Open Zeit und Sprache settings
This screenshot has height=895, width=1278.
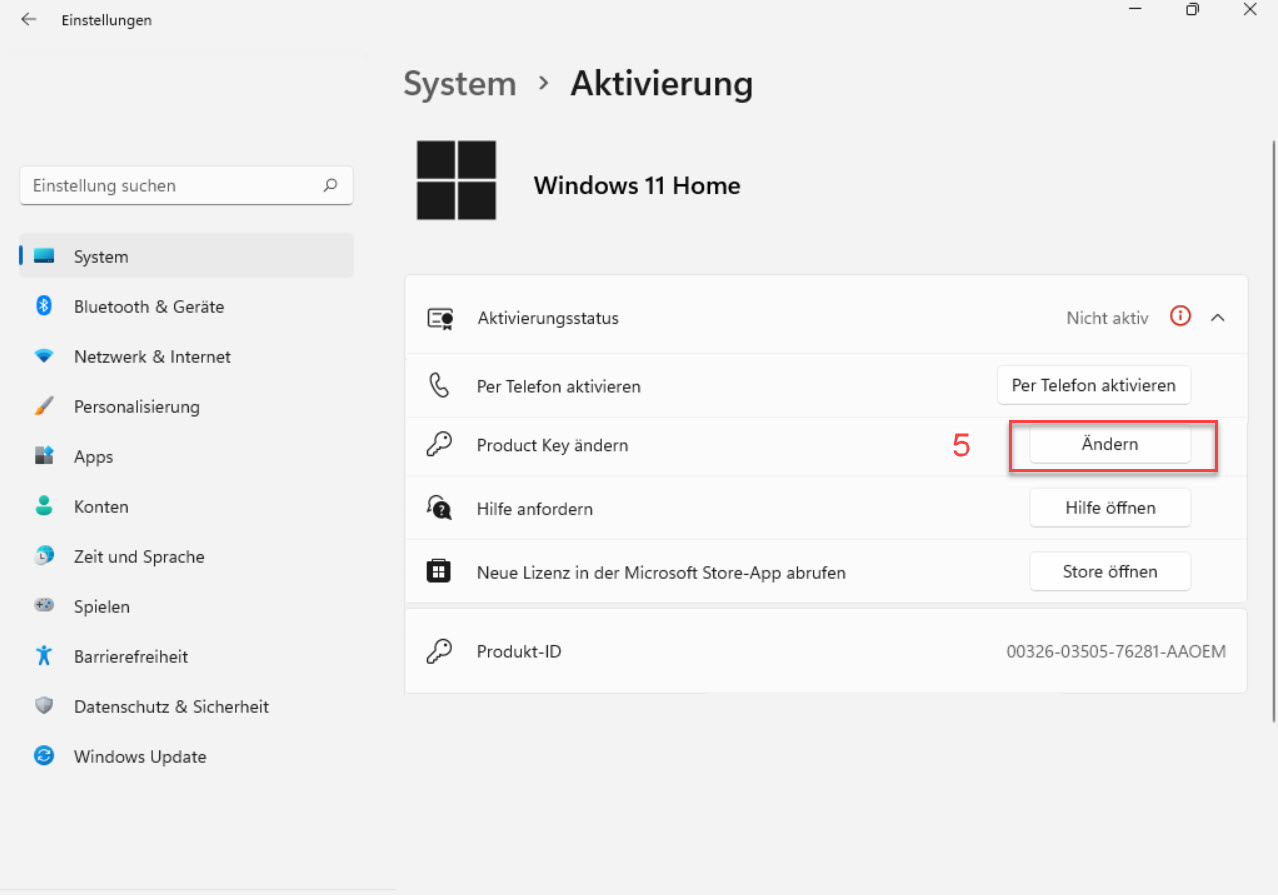coord(187,556)
